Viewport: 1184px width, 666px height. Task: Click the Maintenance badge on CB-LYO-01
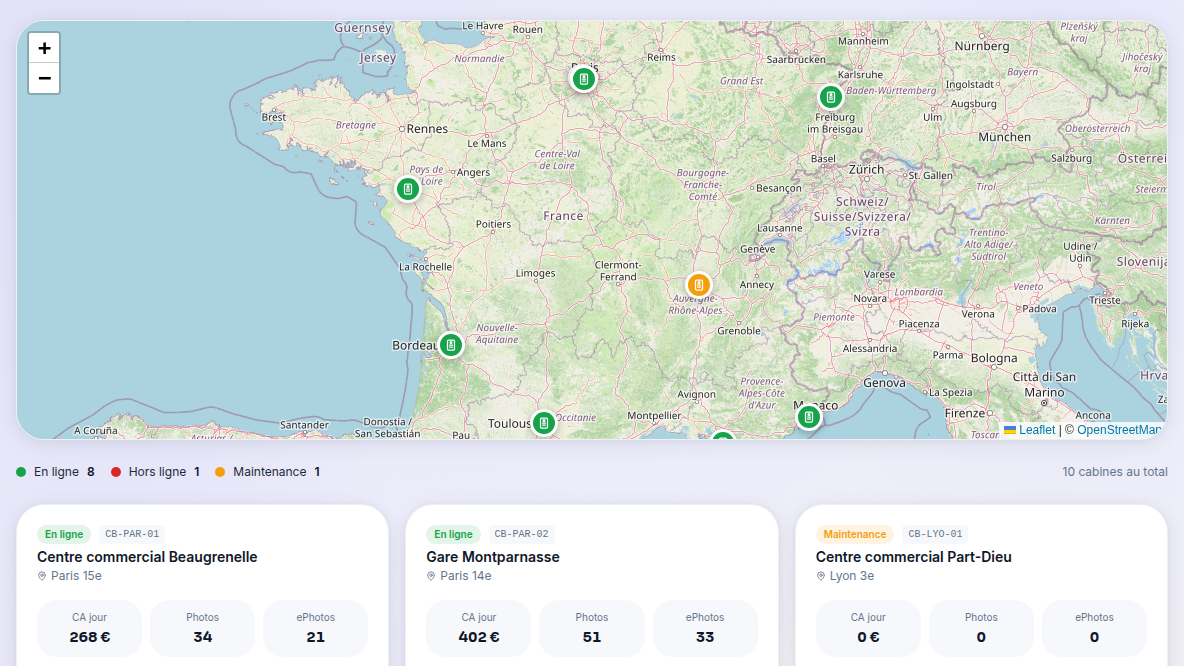[x=854, y=534]
